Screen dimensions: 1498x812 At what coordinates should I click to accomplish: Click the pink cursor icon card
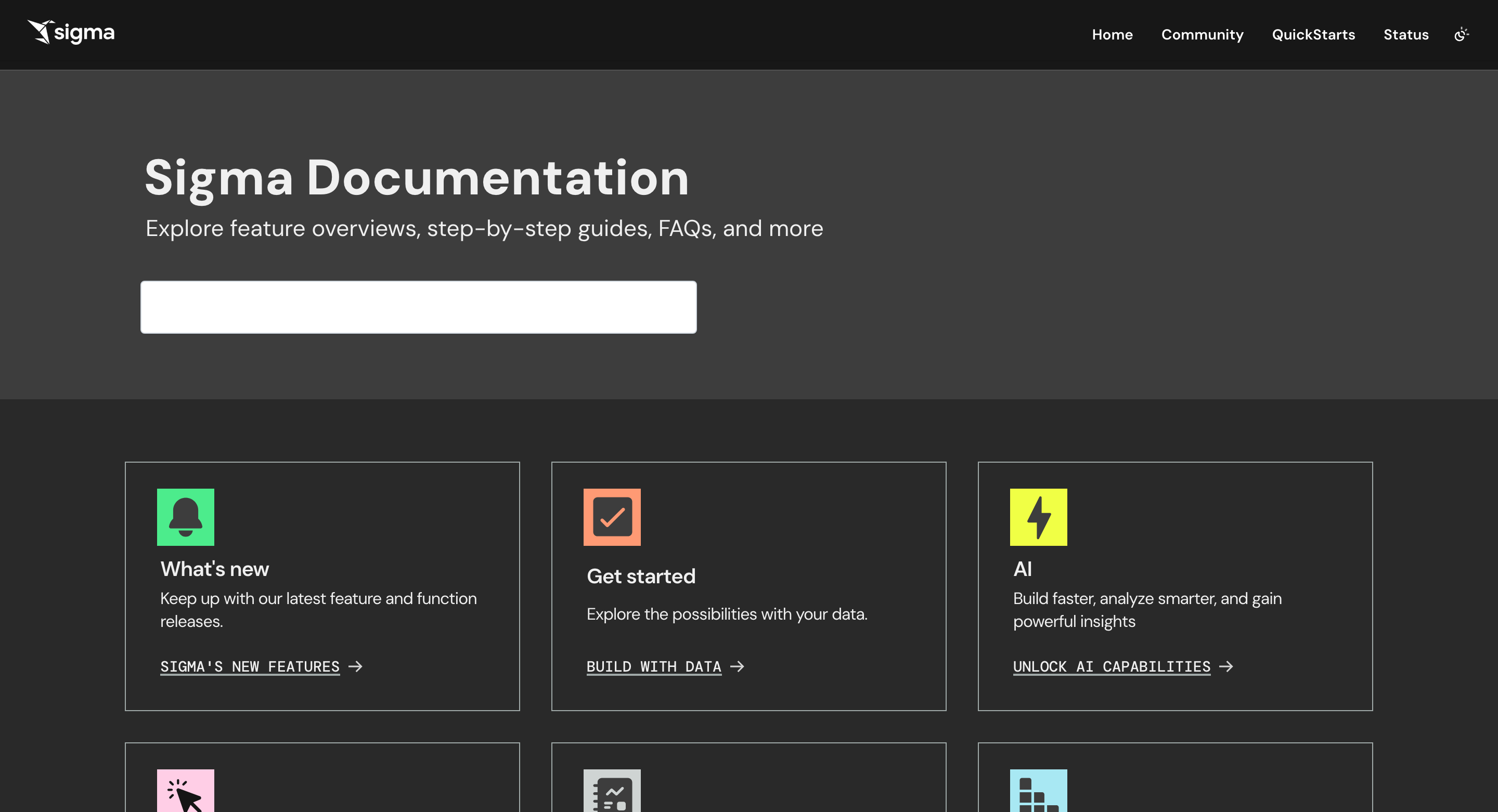(x=186, y=791)
